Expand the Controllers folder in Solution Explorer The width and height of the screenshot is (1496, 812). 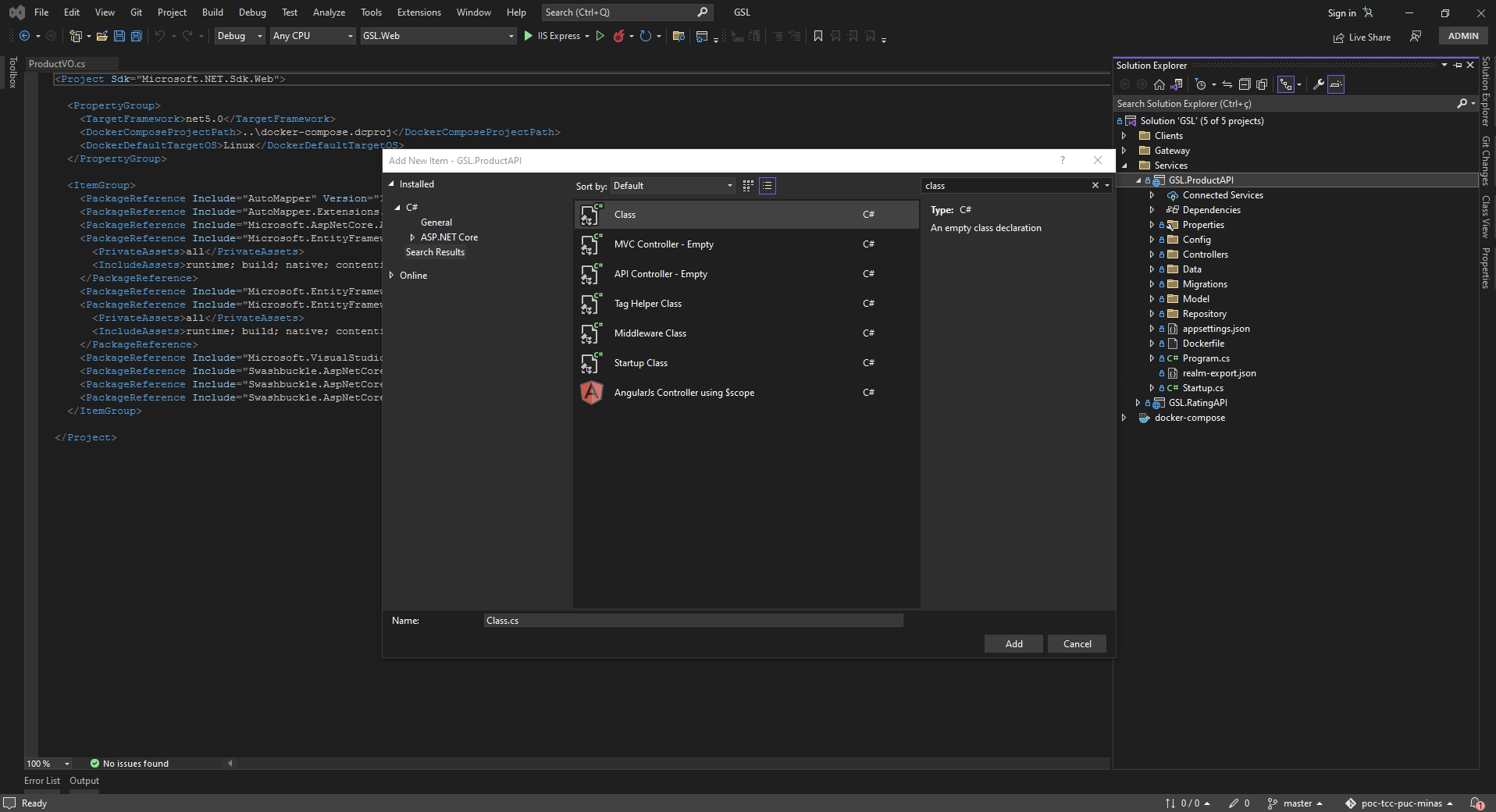[x=1152, y=255]
